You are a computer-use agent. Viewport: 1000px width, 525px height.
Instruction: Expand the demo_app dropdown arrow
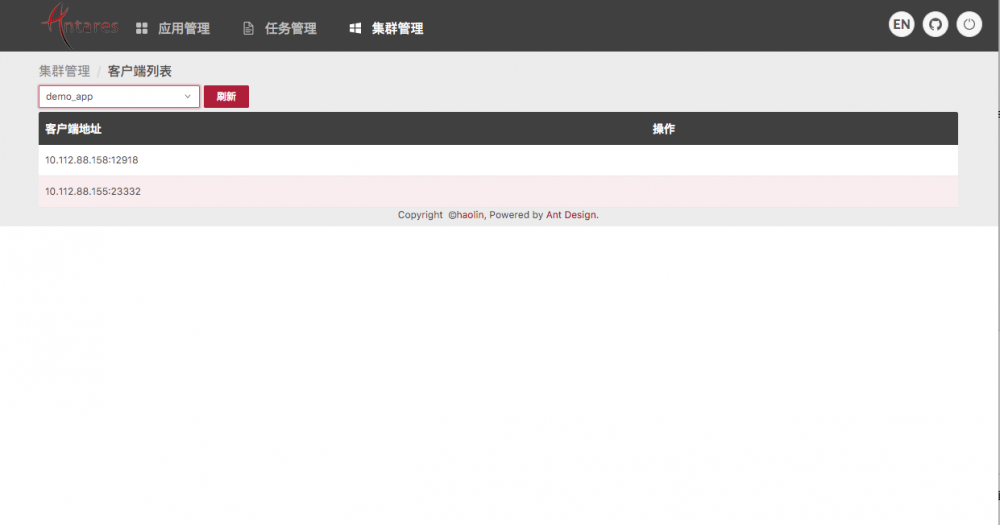pyautogui.click(x=188, y=96)
